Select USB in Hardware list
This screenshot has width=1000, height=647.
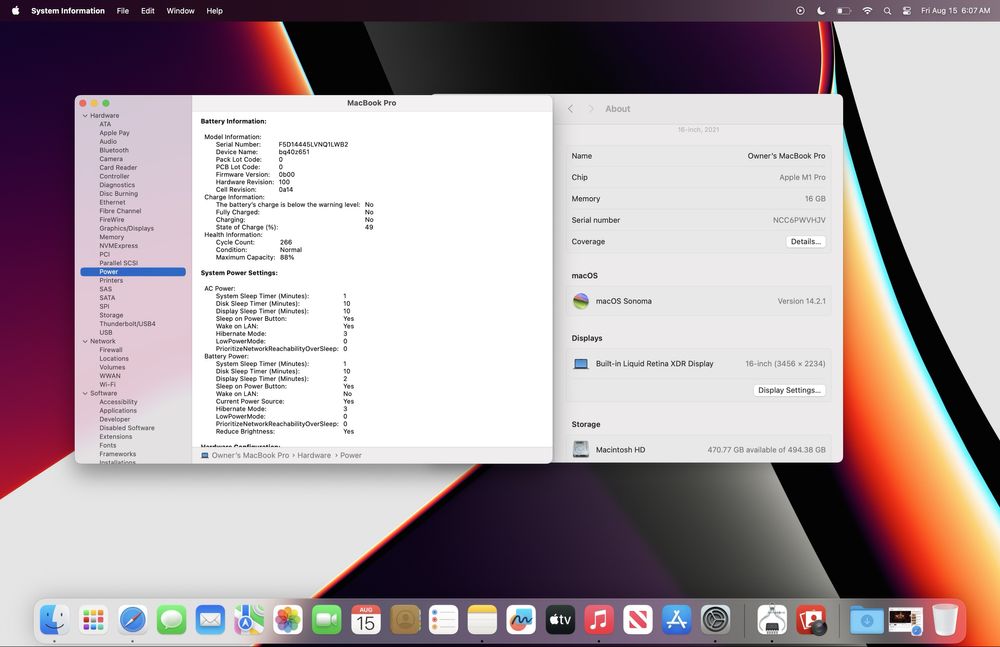coord(106,332)
